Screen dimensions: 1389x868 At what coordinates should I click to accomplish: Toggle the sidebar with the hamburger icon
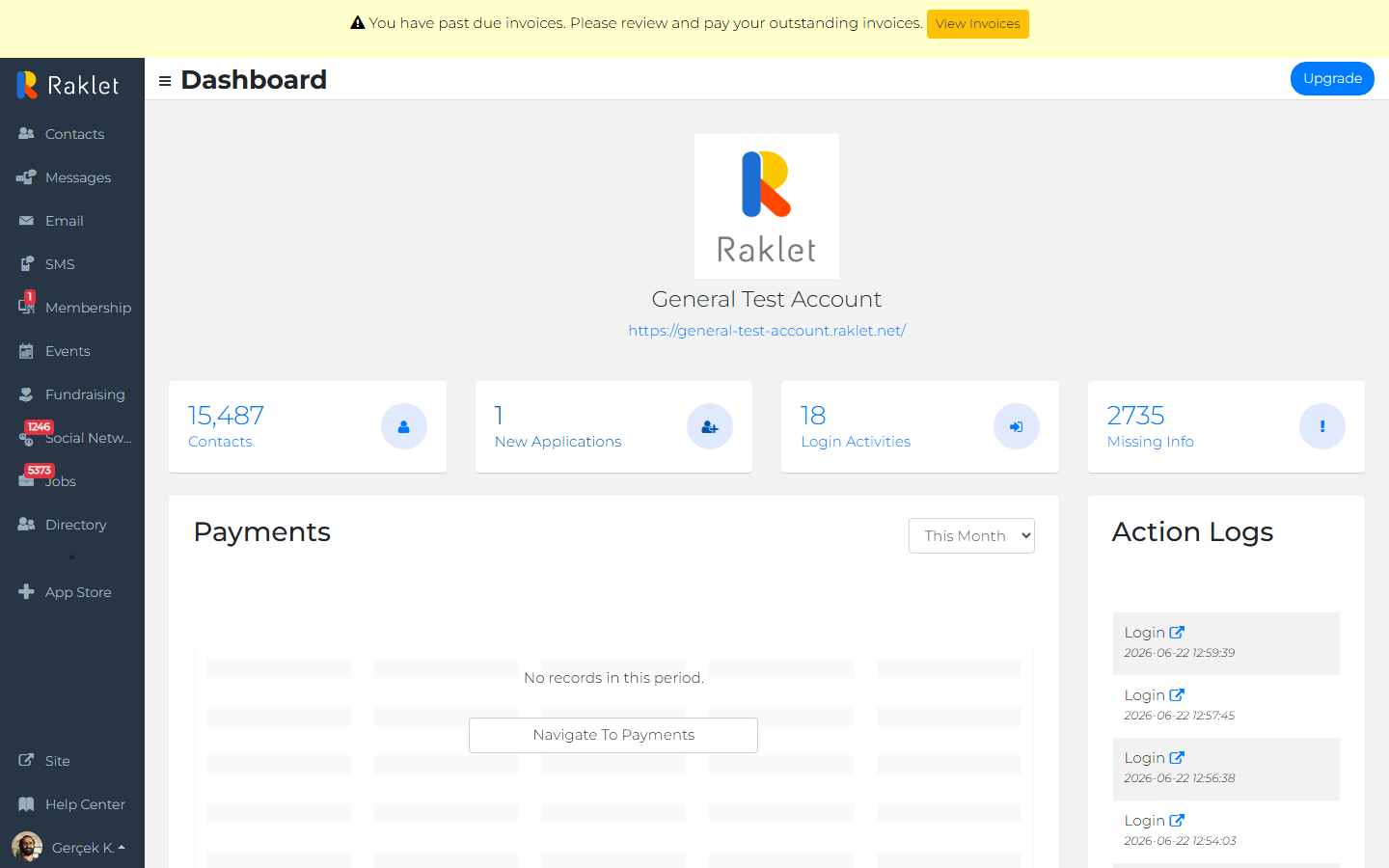165,81
